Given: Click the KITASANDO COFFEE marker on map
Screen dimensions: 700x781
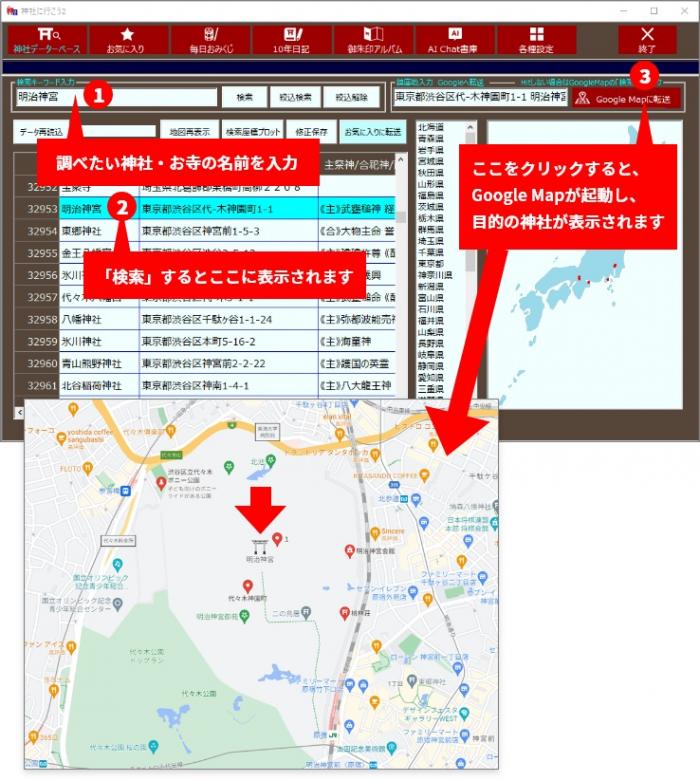Looking at the screenshot, I should [424, 475].
